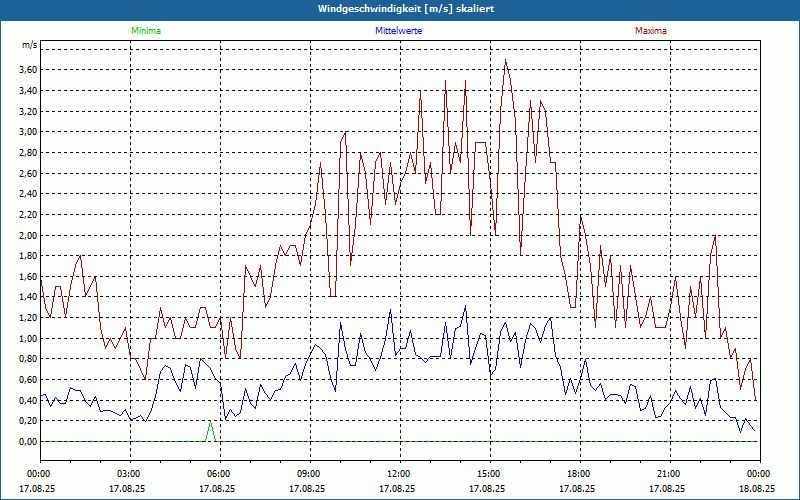Click the green 'Minima' legend label
Screen dimensions: 800x500
point(146,31)
